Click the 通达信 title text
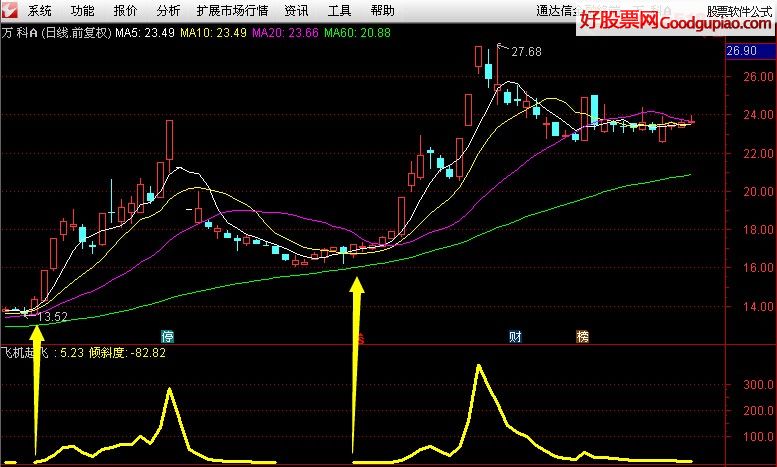Image resolution: width=777 pixels, height=467 pixels. 554,11
